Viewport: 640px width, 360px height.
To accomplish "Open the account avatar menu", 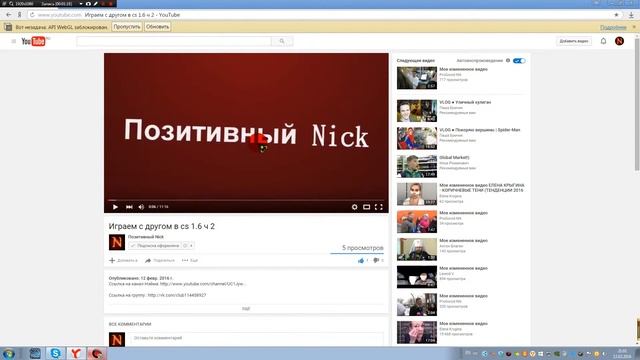I will 619,41.
